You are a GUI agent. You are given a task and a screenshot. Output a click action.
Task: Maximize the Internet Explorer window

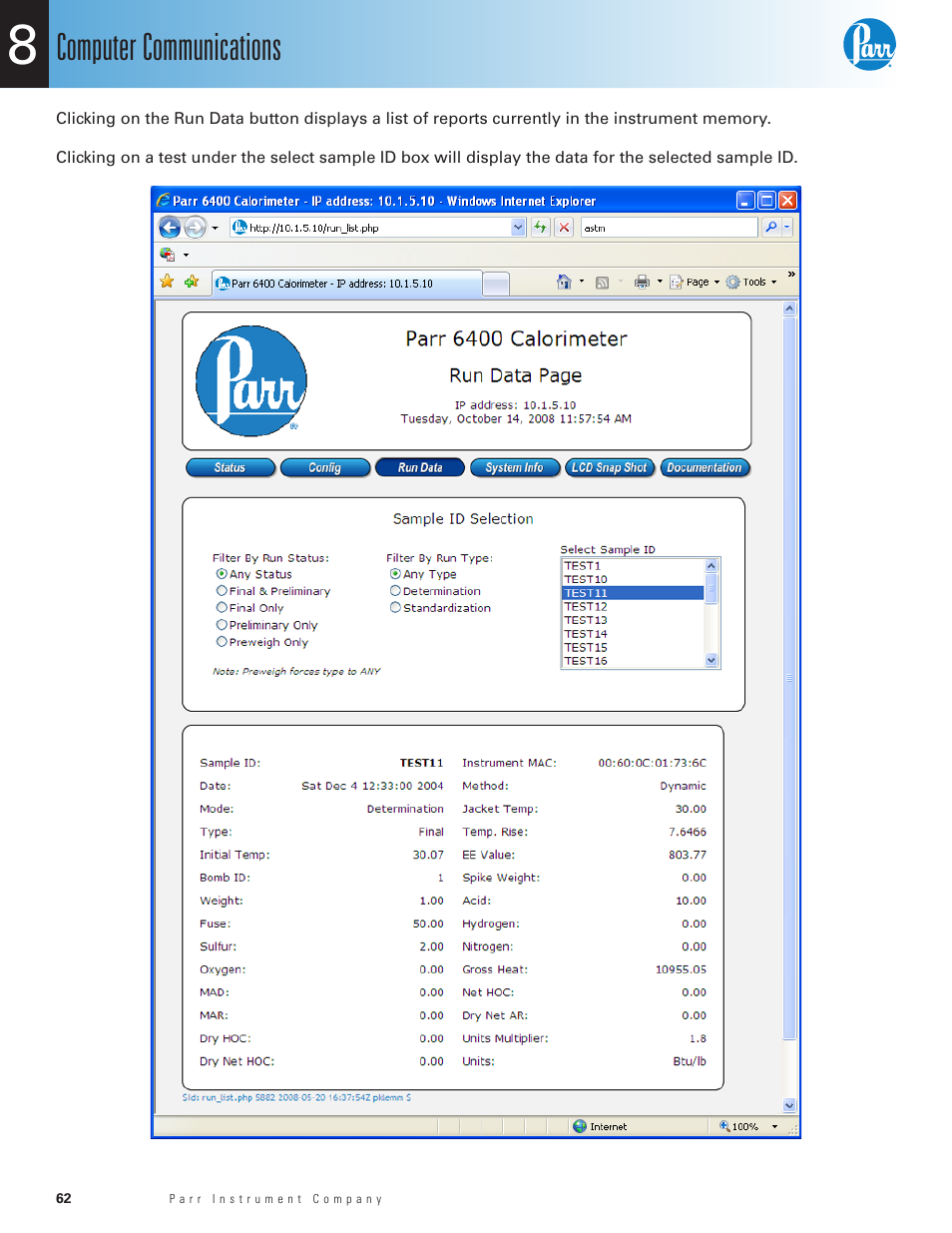766,201
